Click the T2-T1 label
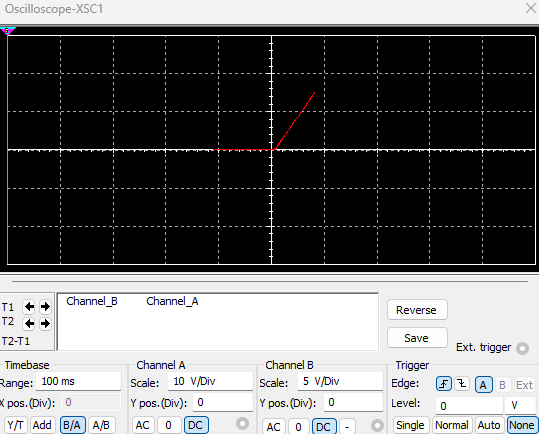Viewport: 539px width, 434px height. (x=16, y=341)
